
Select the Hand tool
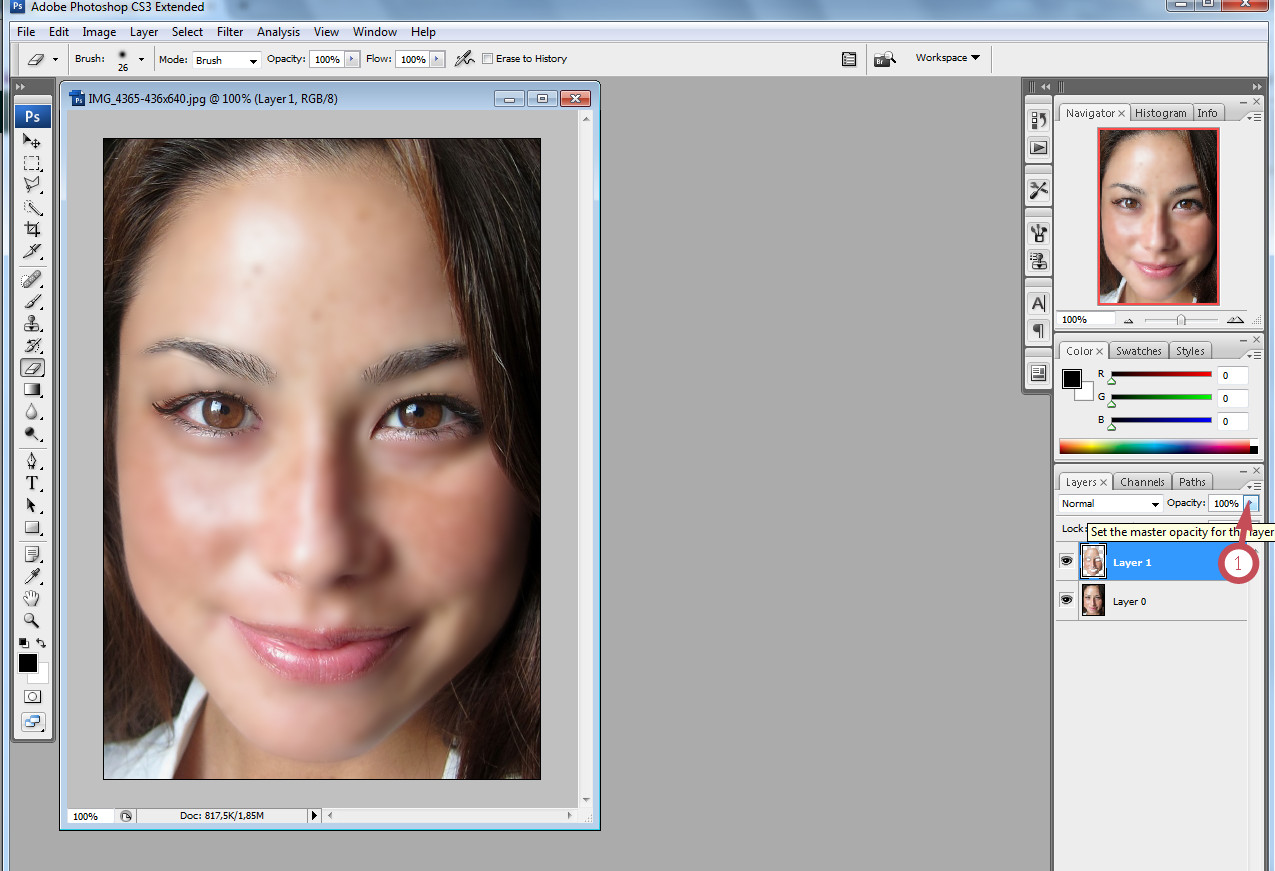click(32, 598)
